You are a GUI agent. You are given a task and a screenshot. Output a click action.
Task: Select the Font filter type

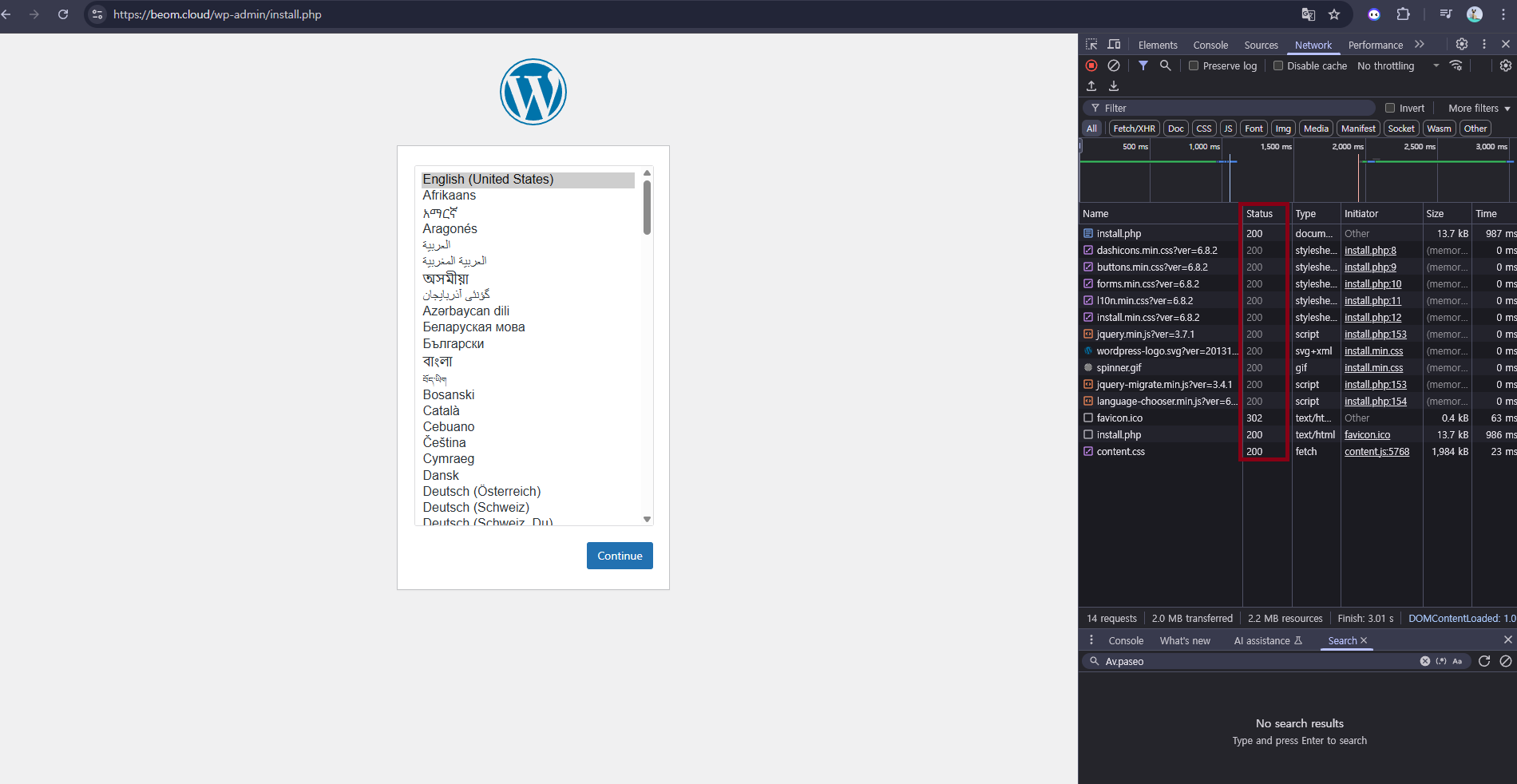(x=1254, y=129)
